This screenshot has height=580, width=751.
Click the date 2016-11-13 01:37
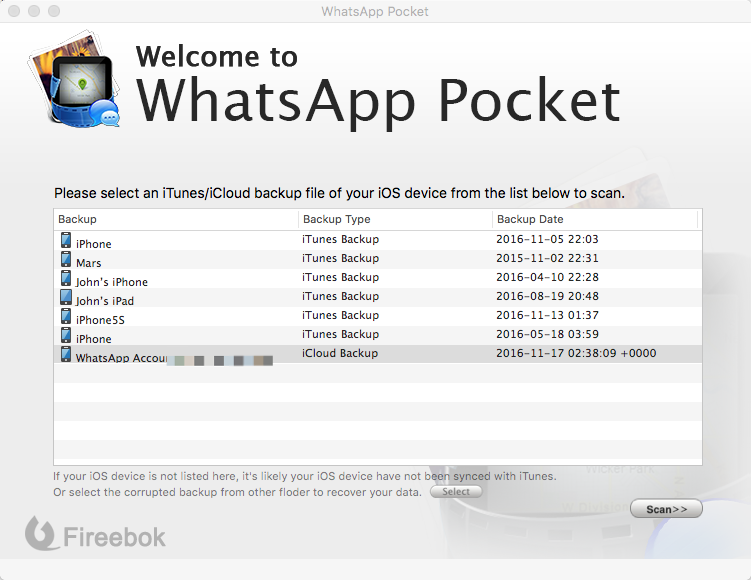point(547,315)
